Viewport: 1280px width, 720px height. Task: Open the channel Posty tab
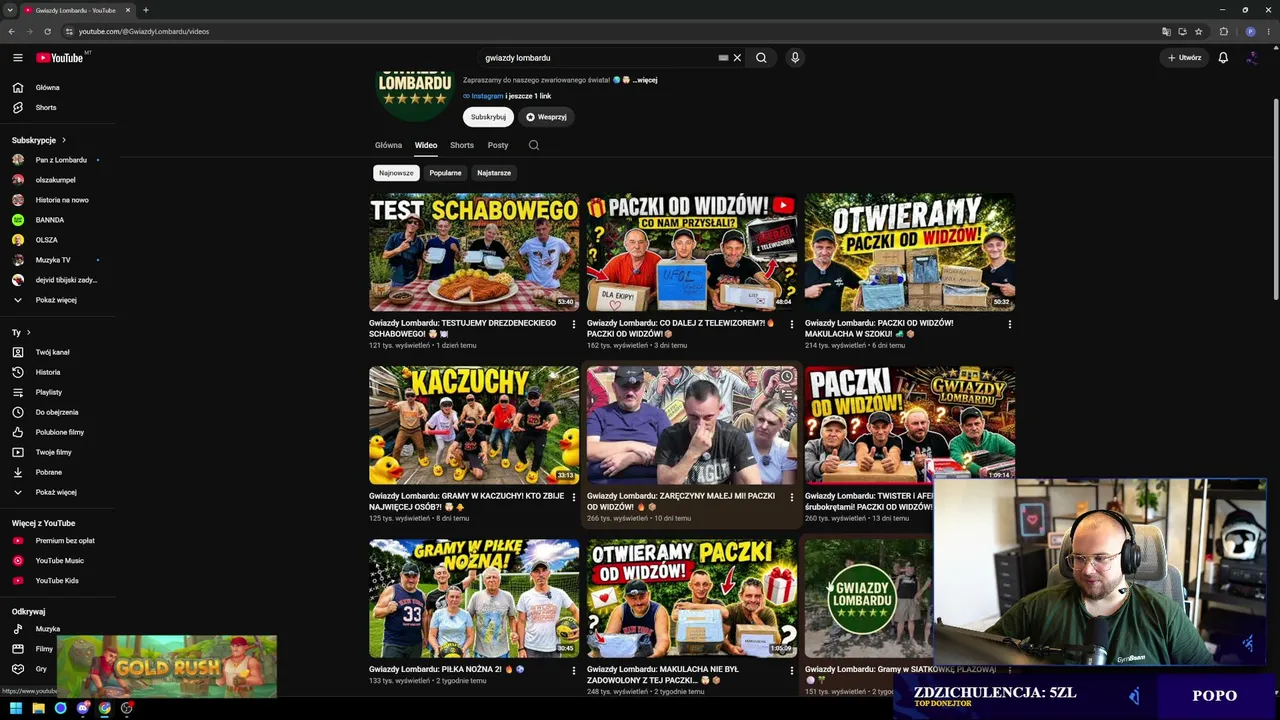[x=498, y=145]
